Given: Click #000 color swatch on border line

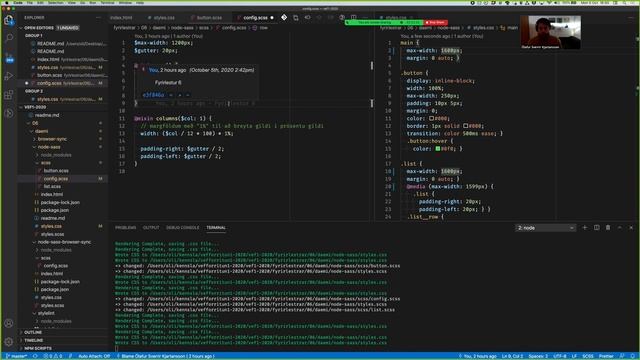Looking at the screenshot, I should pos(466,126).
